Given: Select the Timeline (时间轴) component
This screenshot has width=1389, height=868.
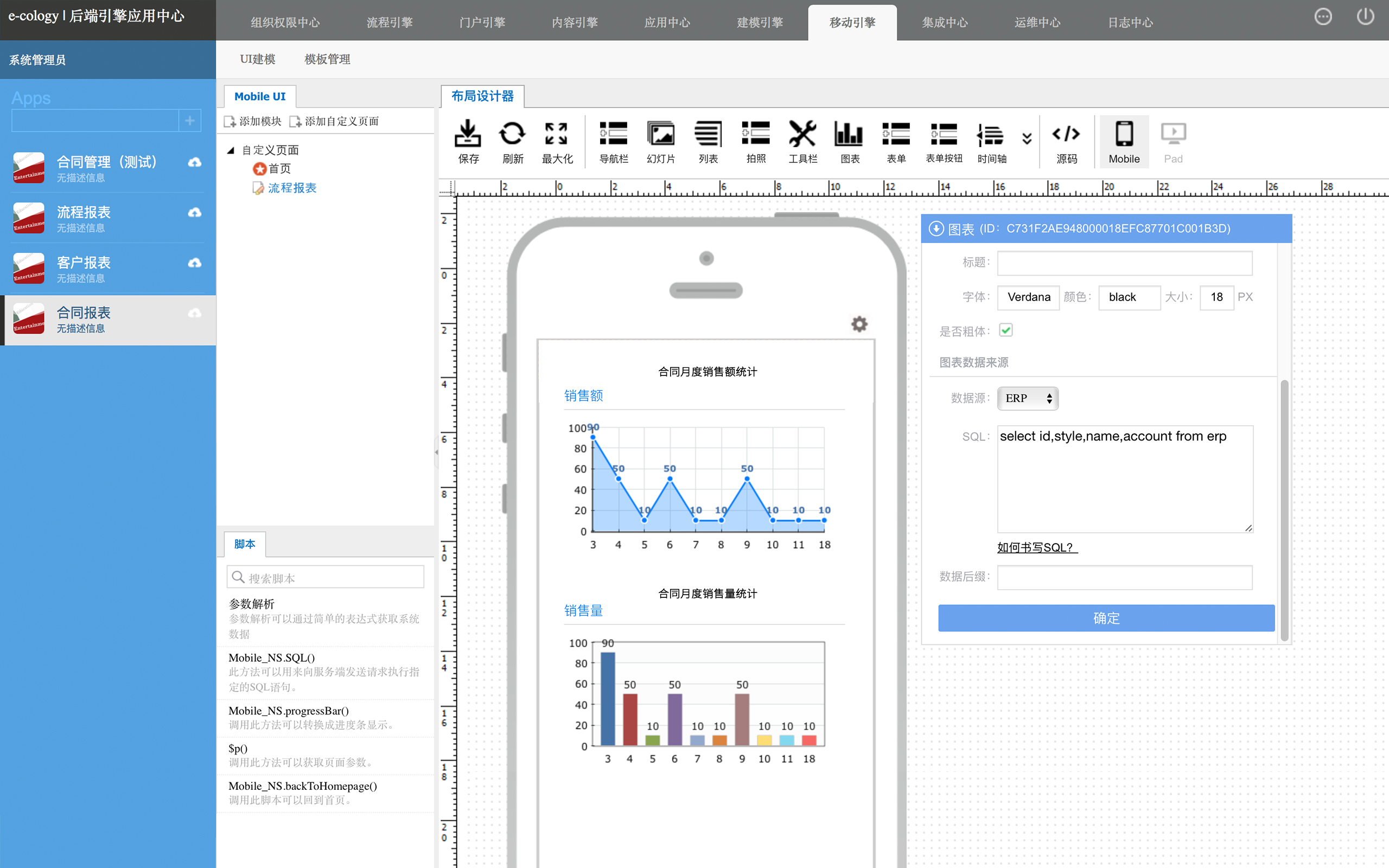Looking at the screenshot, I should [x=991, y=141].
